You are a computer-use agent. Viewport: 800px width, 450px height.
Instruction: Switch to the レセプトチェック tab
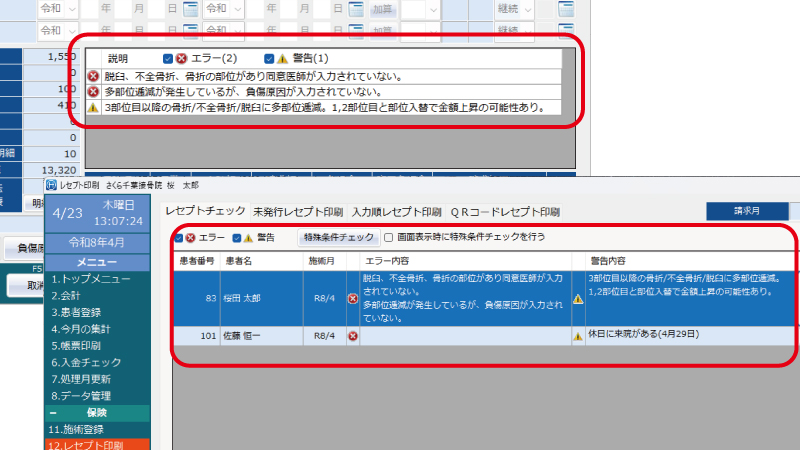click(x=206, y=211)
